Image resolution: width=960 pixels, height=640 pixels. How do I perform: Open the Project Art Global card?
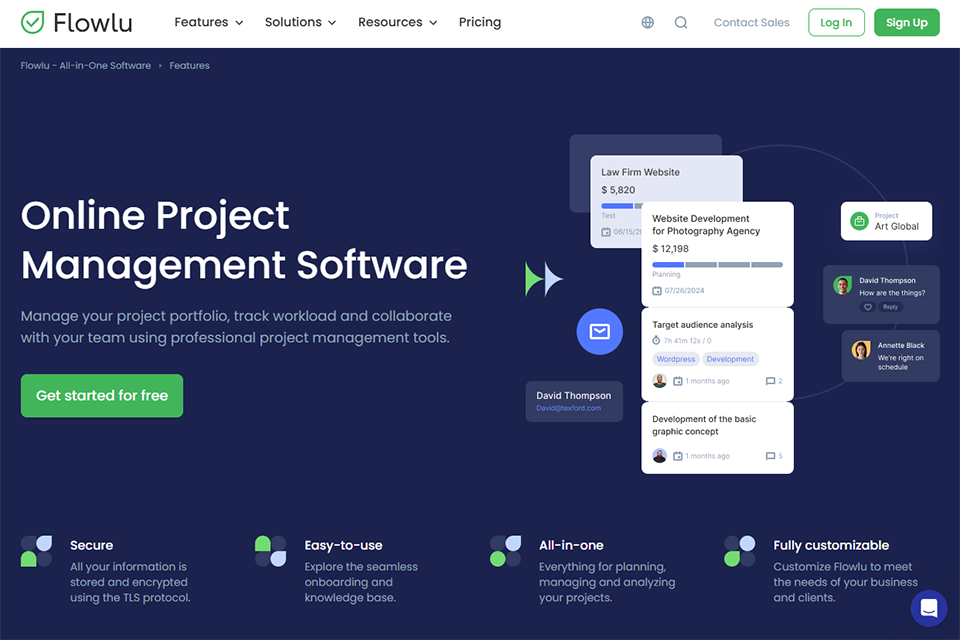pos(887,221)
